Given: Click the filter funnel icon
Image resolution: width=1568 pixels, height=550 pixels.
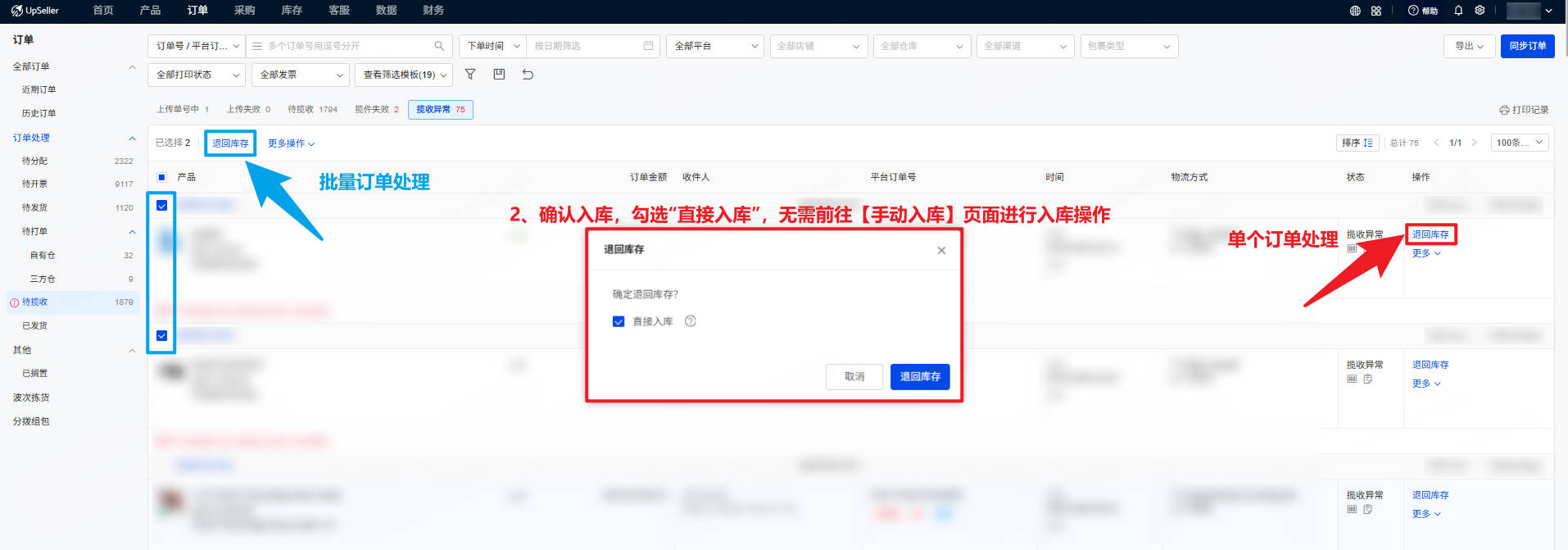Looking at the screenshot, I should (x=470, y=74).
